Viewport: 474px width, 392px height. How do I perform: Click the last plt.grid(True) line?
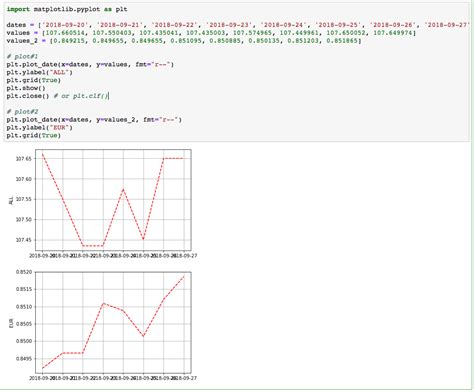33,136
